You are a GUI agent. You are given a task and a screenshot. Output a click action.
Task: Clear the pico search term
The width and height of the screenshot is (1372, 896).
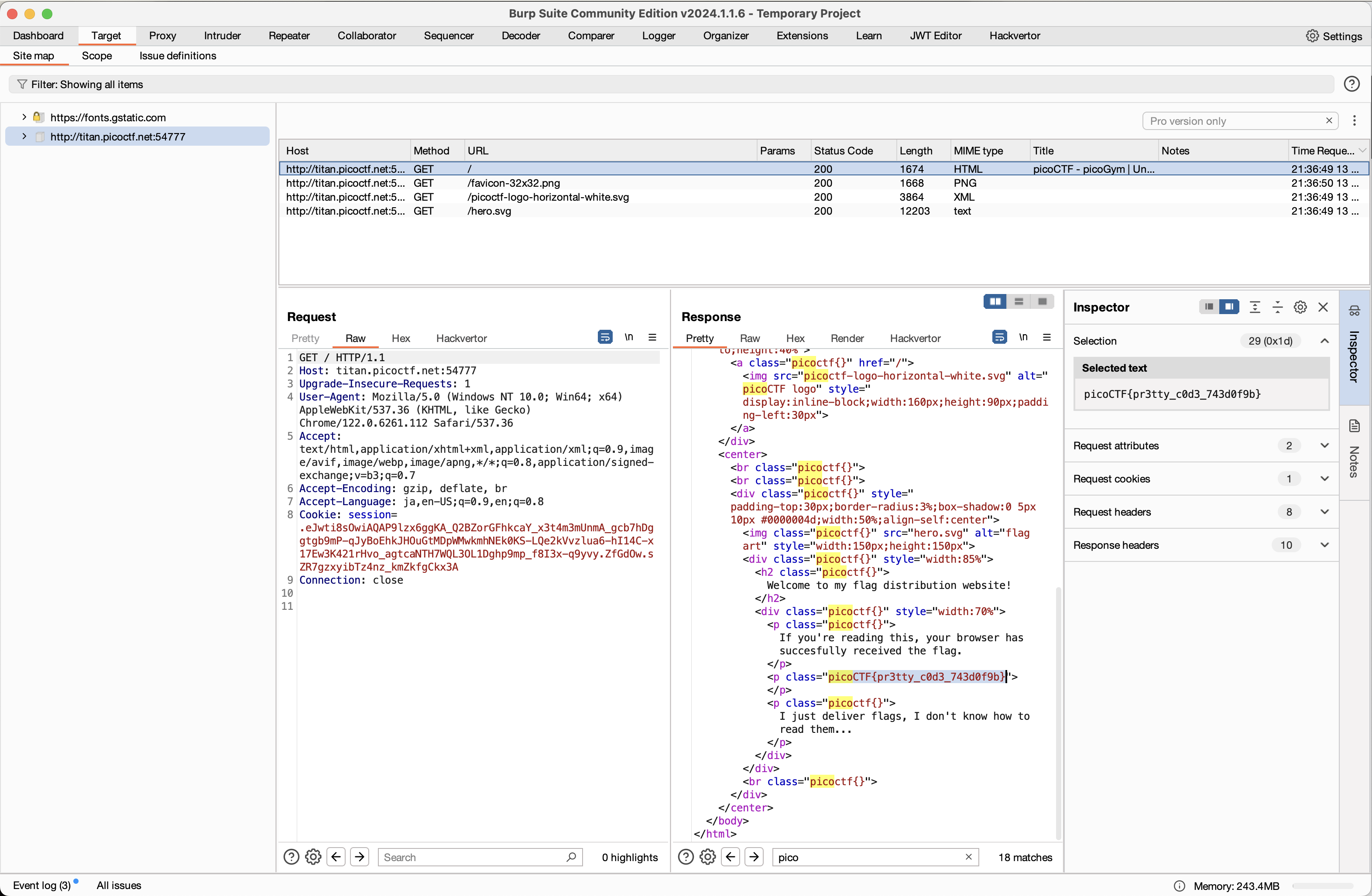pyautogui.click(x=968, y=857)
